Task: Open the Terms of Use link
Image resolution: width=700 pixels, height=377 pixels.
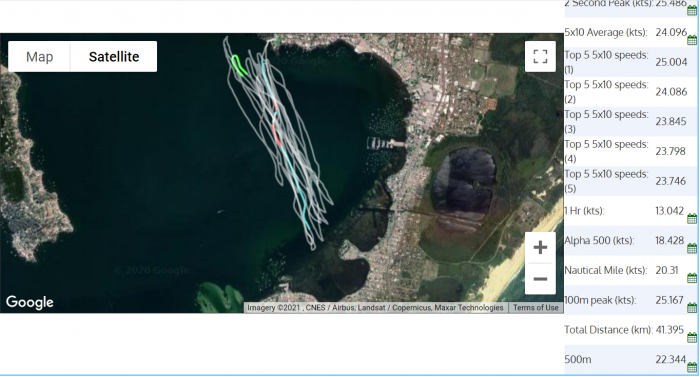Action: coord(535,308)
